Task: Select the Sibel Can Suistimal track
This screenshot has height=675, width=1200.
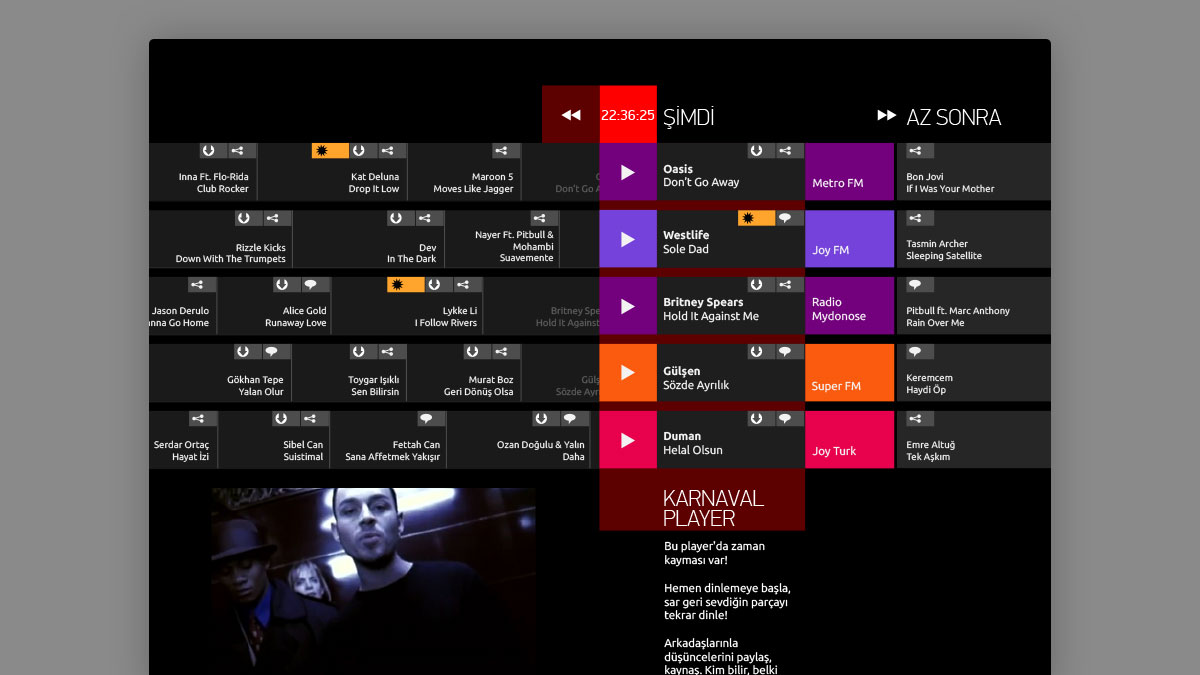Action: click(274, 440)
